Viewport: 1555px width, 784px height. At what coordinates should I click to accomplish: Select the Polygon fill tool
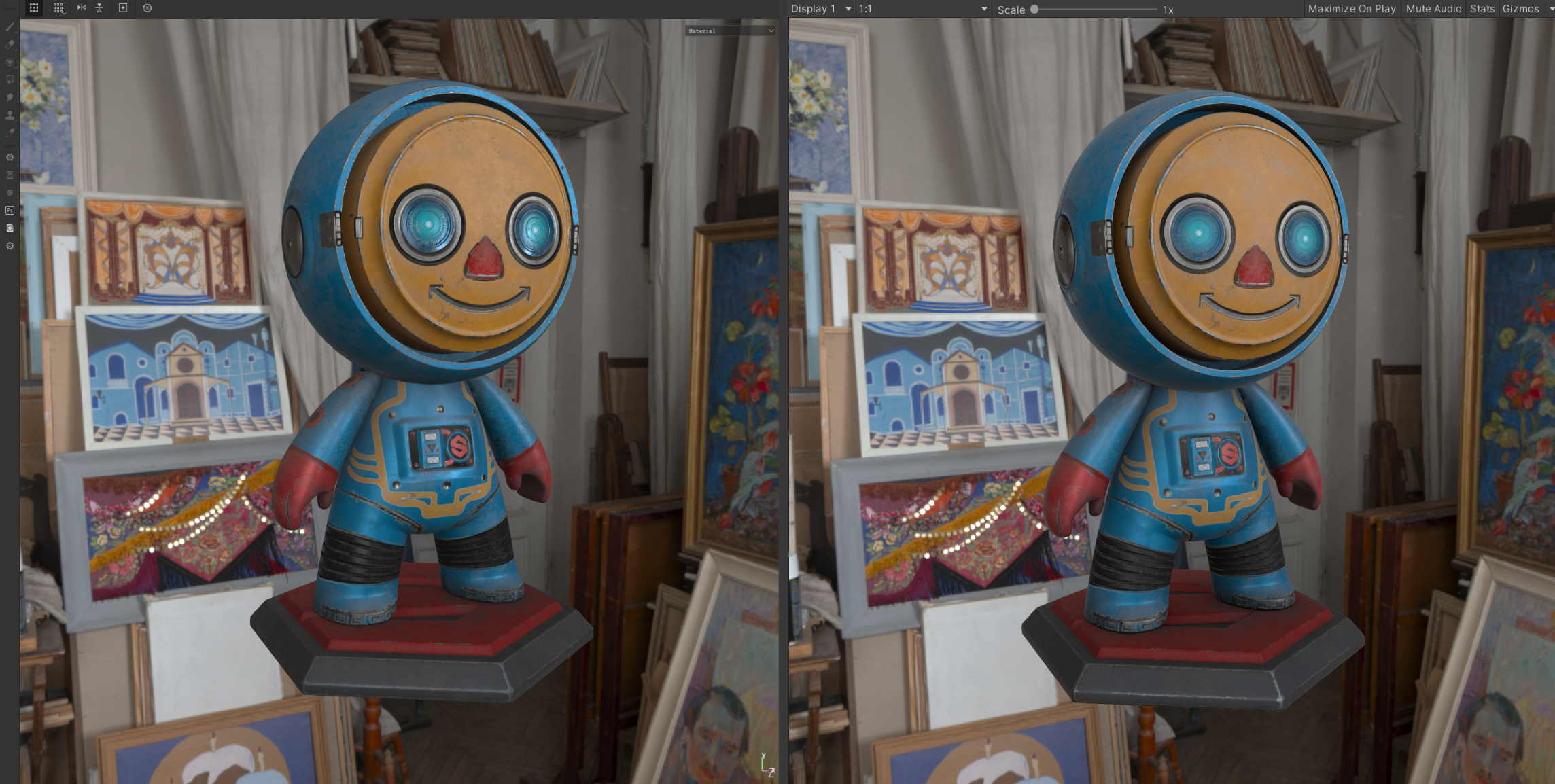[10, 79]
